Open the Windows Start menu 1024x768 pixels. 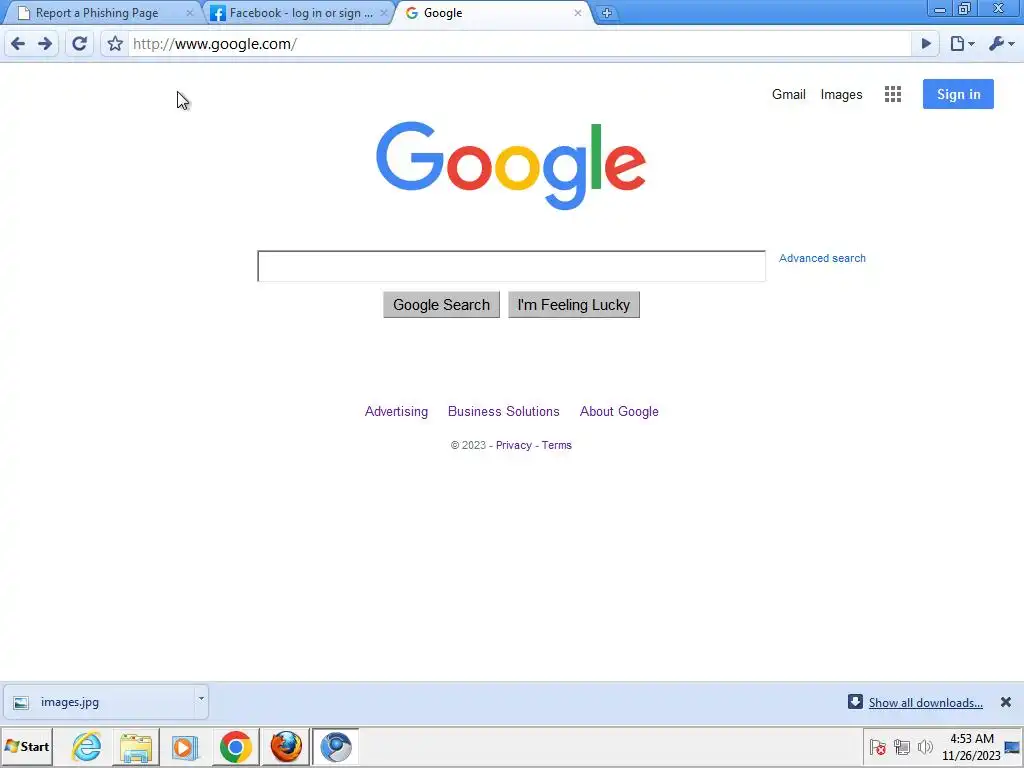[27, 746]
